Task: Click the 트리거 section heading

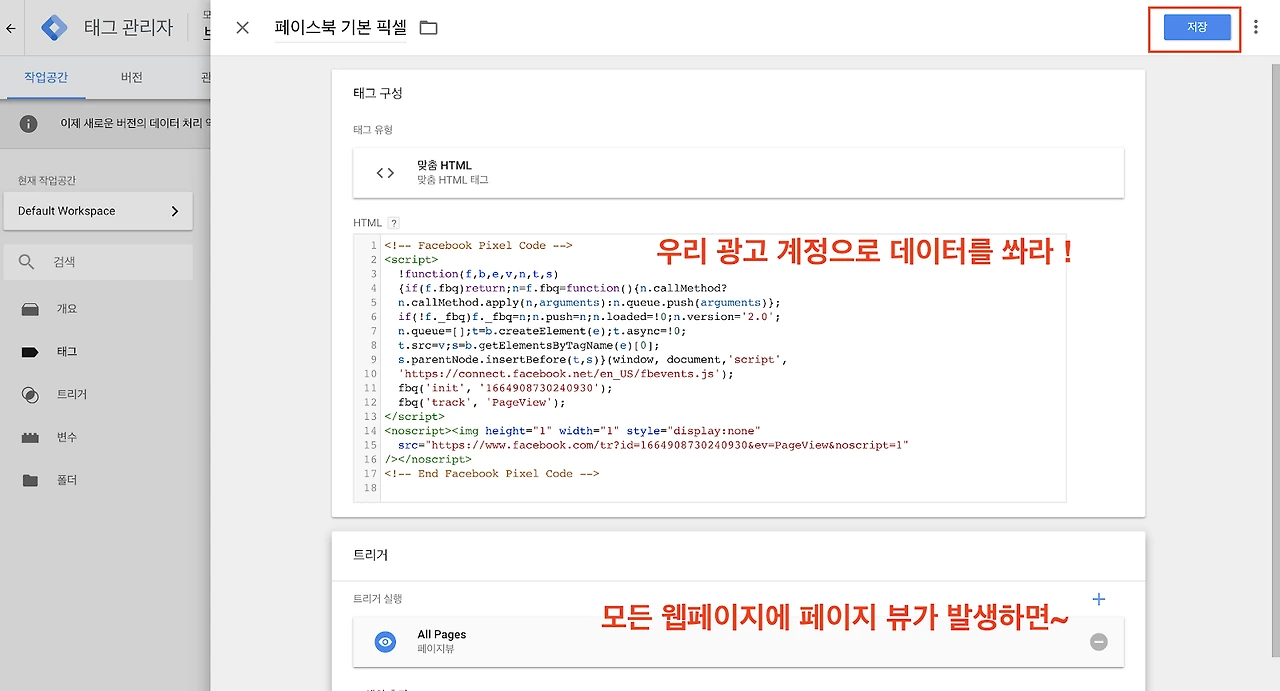Action: click(370, 554)
